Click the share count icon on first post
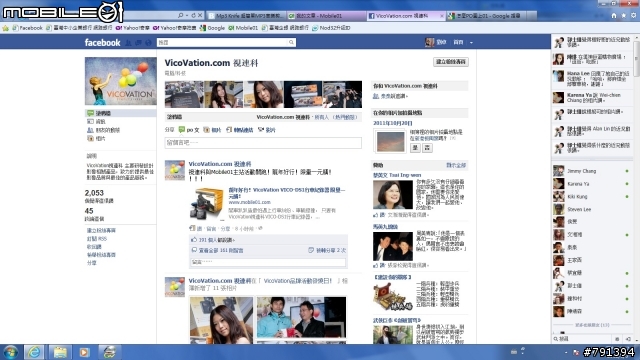640x360 pixels. coord(311,250)
